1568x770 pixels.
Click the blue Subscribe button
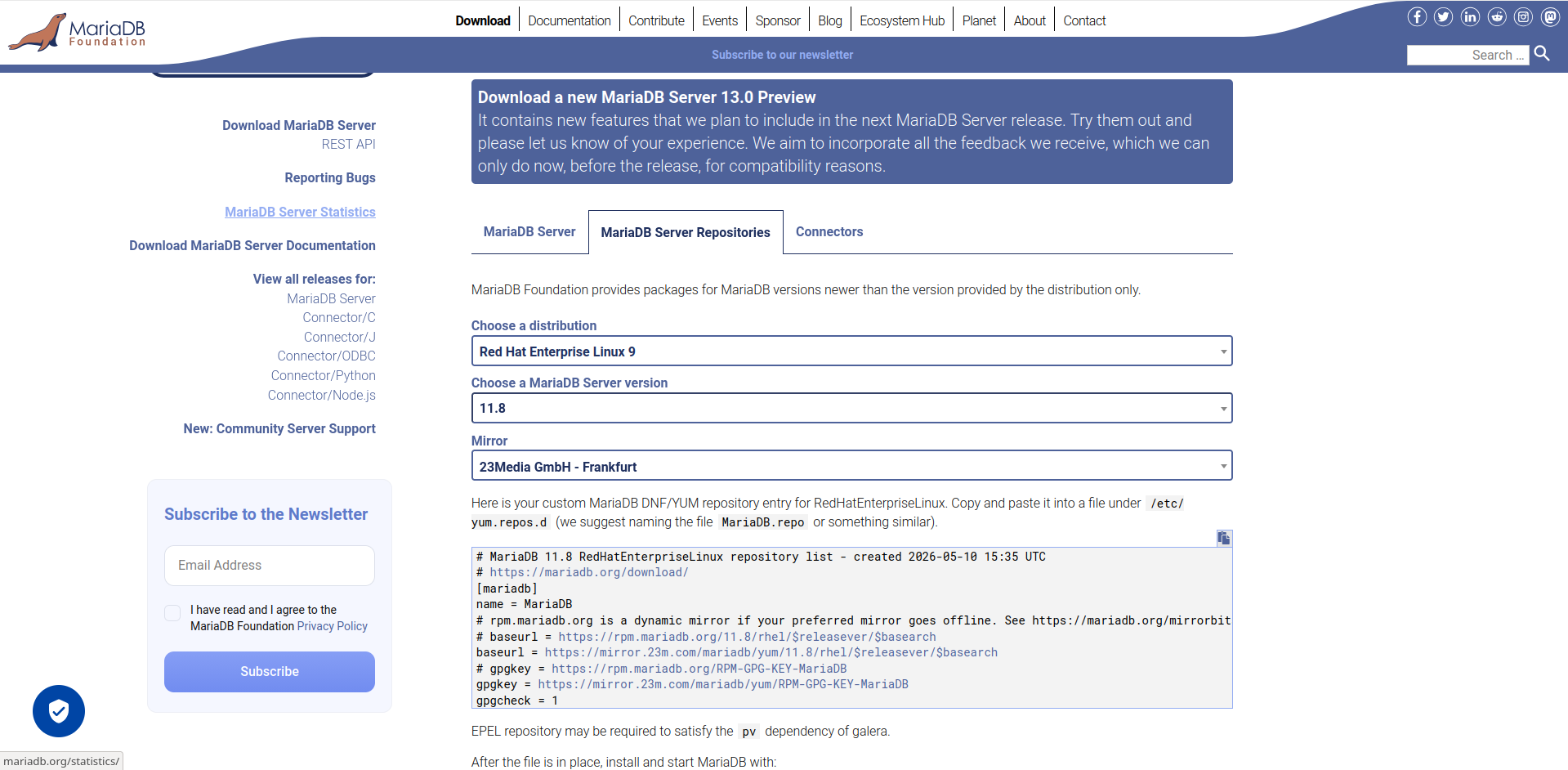click(x=270, y=672)
